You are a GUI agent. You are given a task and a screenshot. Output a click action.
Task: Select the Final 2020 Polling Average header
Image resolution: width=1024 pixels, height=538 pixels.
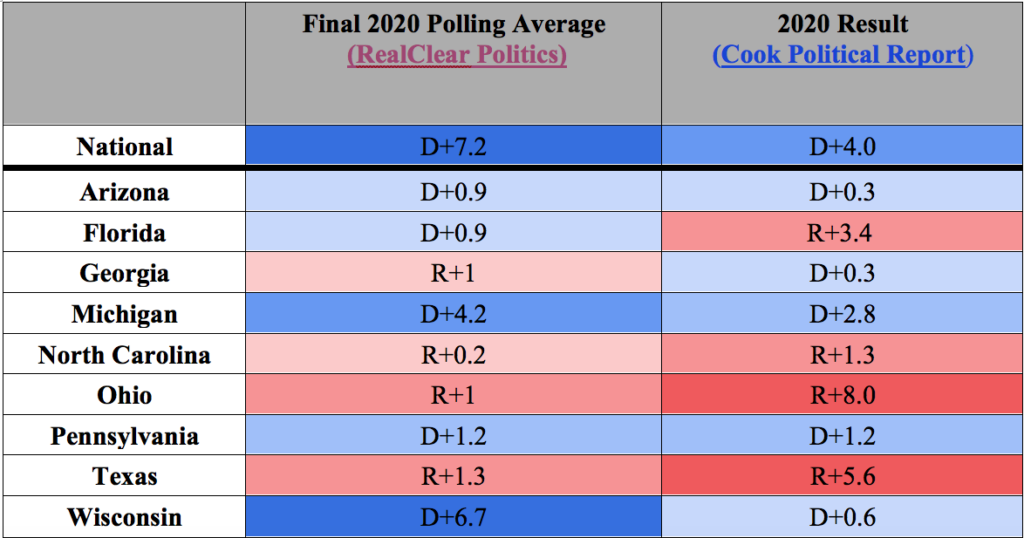[x=454, y=24]
